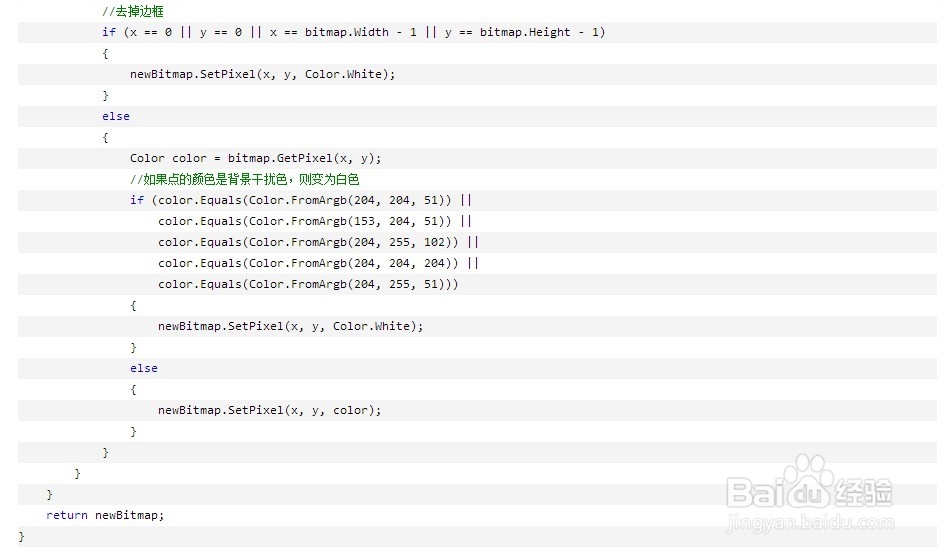Click the if keyword before color.Equals
947x555 pixels.
click(137, 201)
